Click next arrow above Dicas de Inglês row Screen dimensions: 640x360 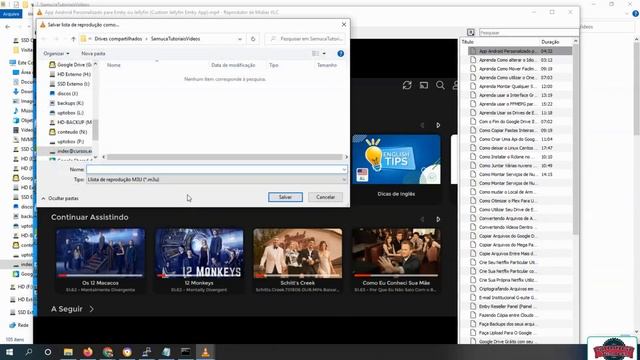coord(438,125)
